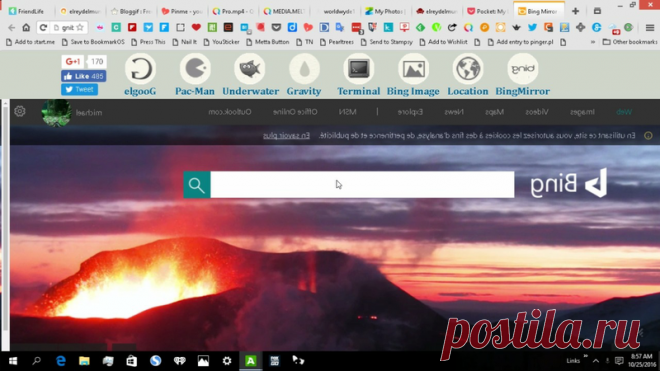Click the mirrored Bing search magnifier button
The height and width of the screenshot is (371, 660).
tap(197, 184)
